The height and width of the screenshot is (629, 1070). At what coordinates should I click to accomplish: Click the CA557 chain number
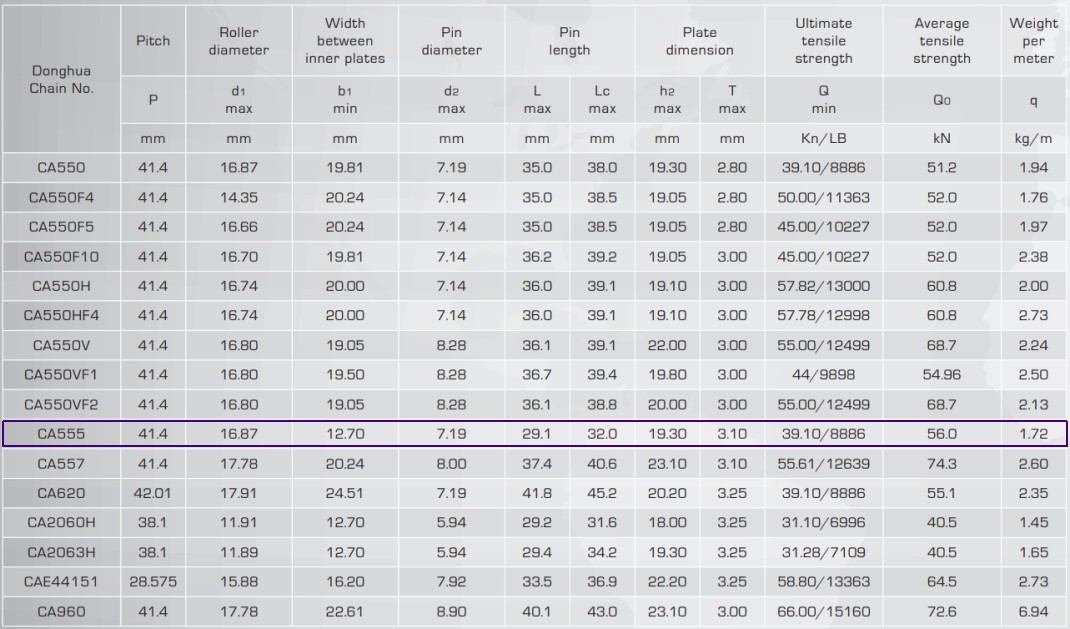[x=61, y=464]
